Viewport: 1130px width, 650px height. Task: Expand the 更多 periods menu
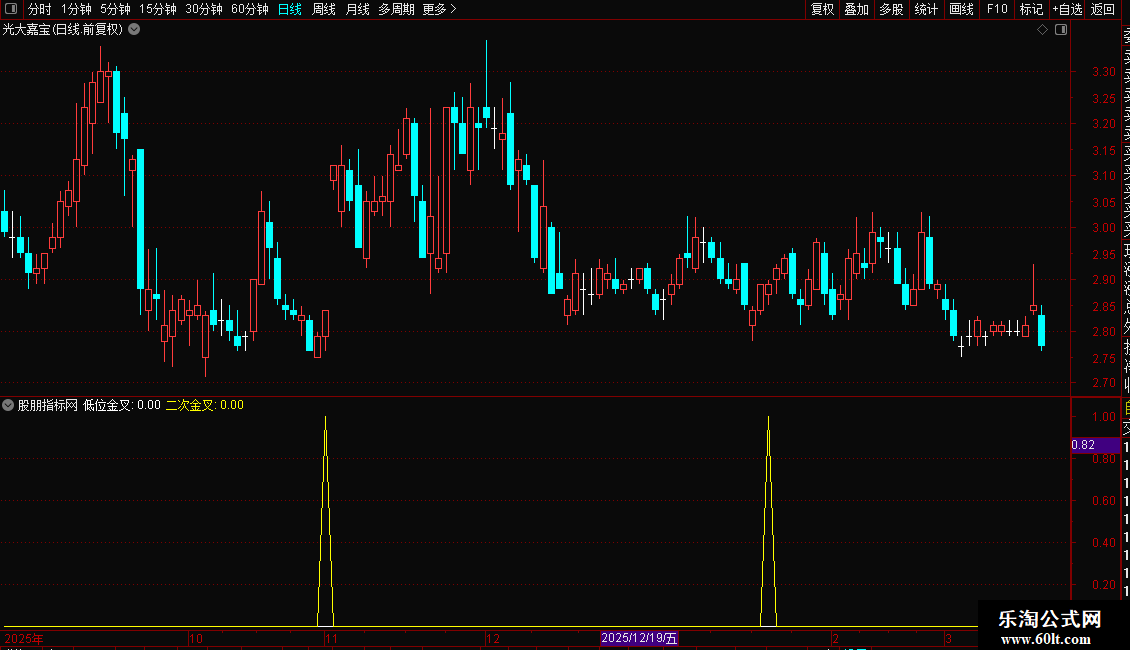click(x=439, y=9)
